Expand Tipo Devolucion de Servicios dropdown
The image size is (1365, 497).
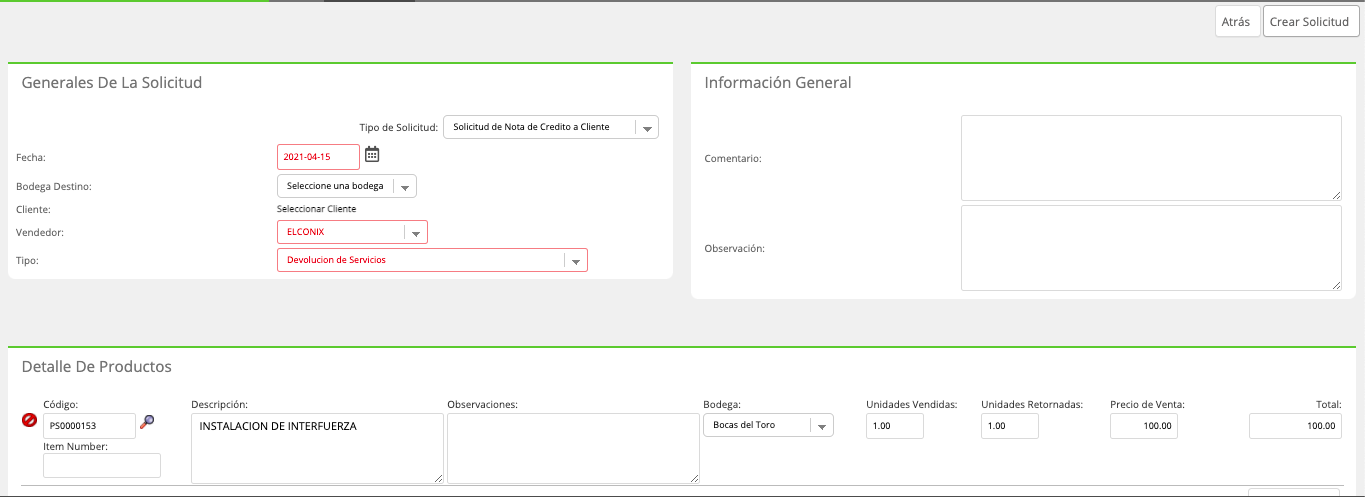point(432,260)
